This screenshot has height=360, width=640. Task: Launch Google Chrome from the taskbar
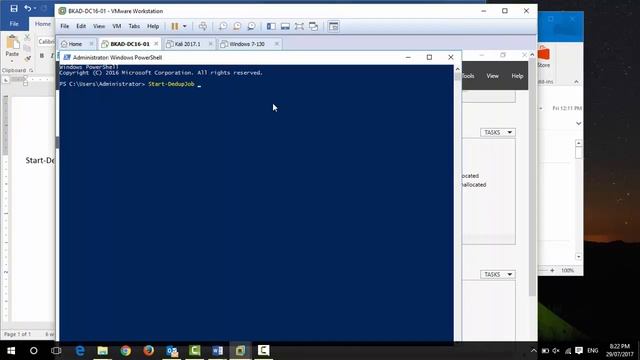[126, 351]
